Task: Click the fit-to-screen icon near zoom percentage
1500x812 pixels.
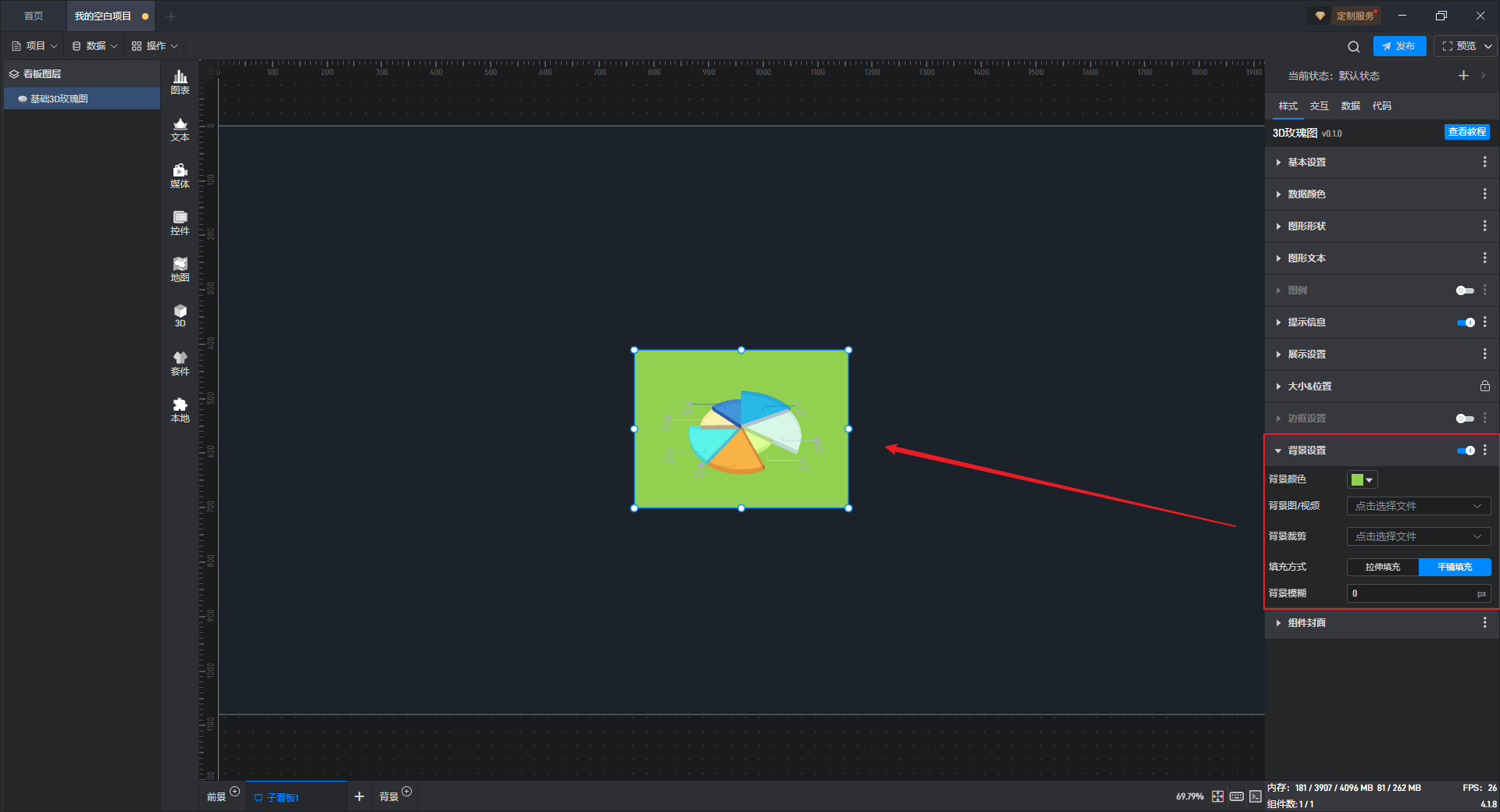Action: click(1218, 796)
